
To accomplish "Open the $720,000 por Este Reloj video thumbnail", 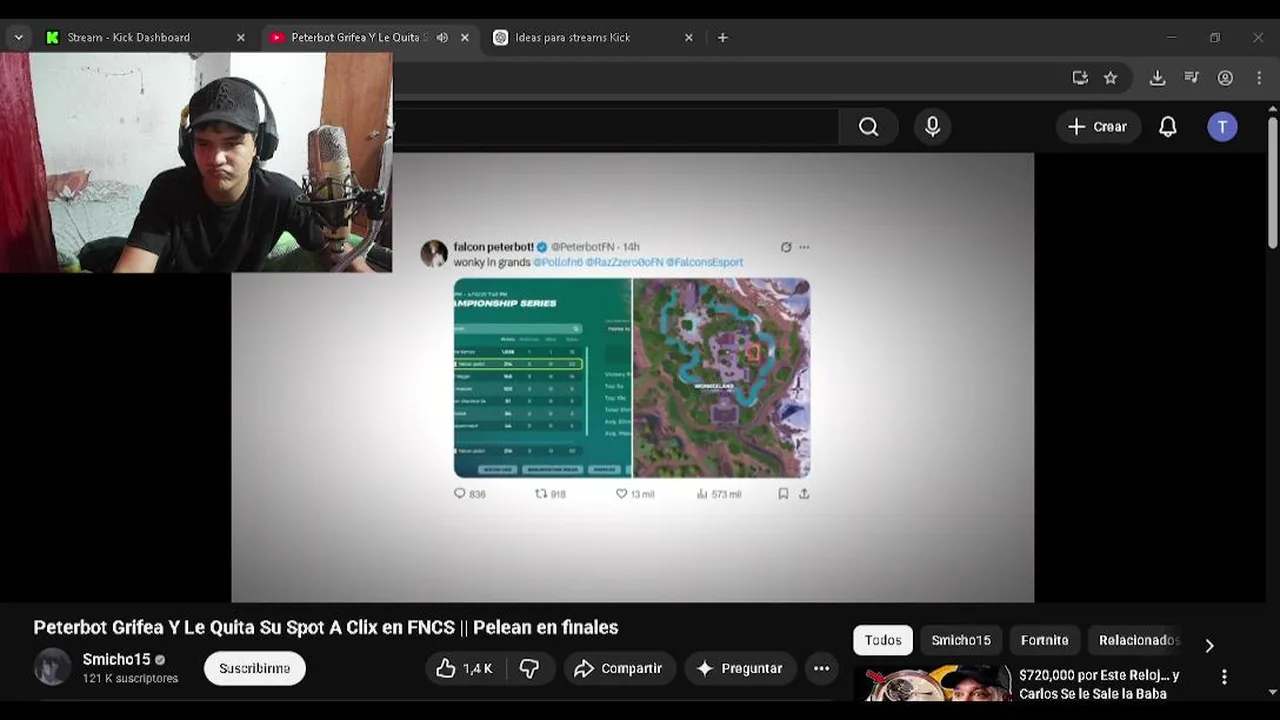I will coord(932,683).
